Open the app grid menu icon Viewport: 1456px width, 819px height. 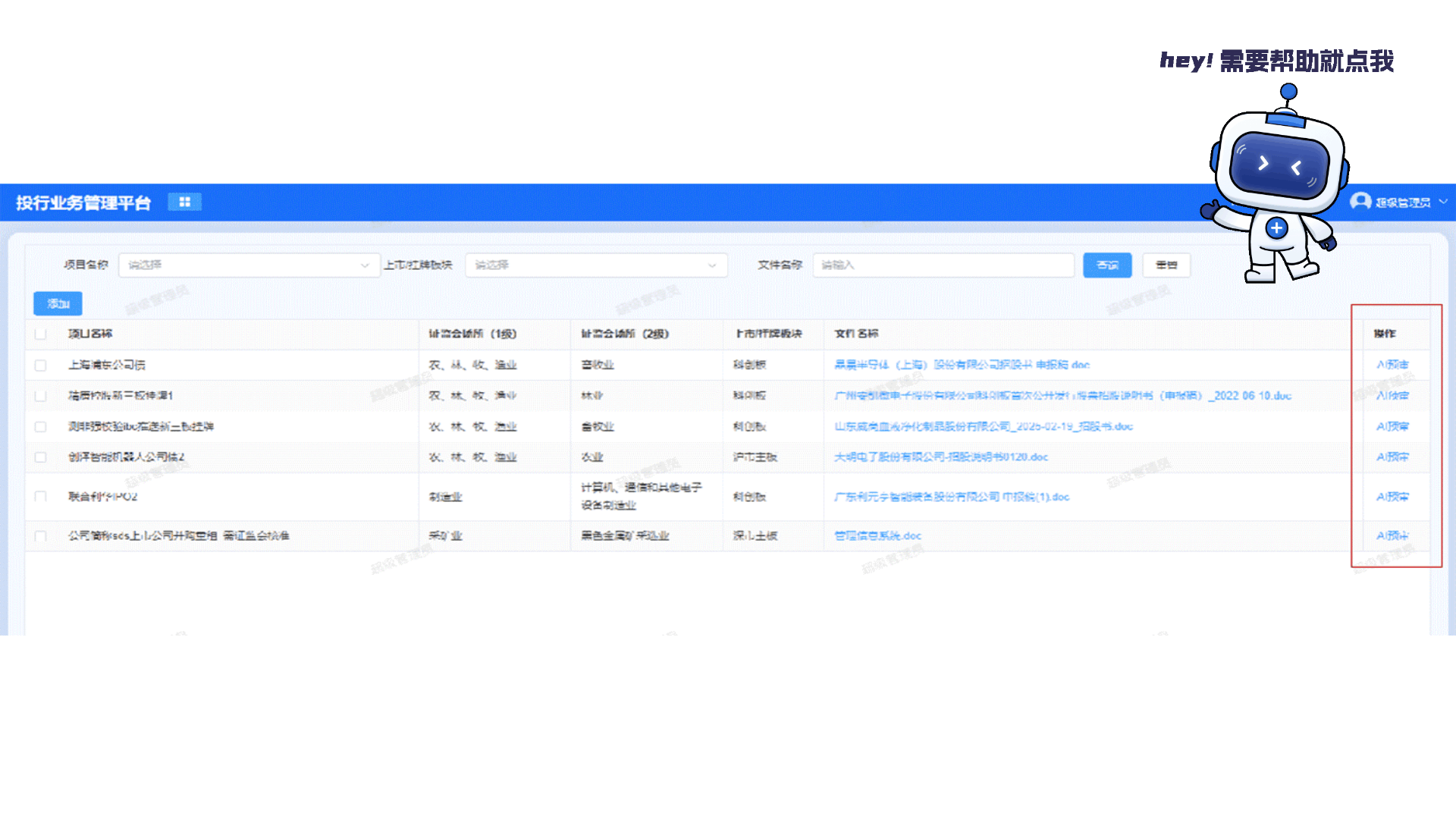click(x=184, y=202)
